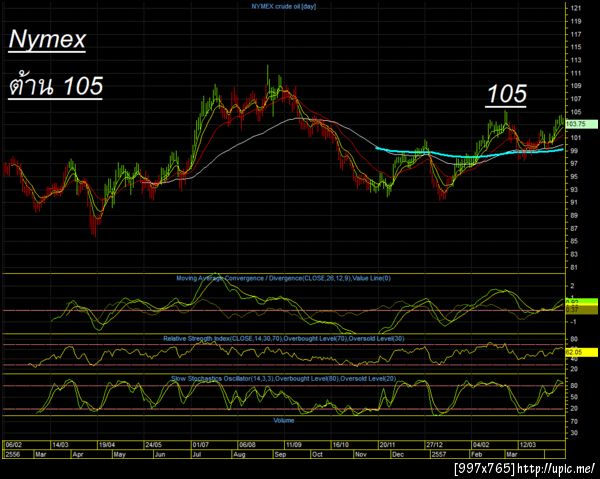Click the -1 value on MACD axis
The image size is (600, 479).
[573, 322]
